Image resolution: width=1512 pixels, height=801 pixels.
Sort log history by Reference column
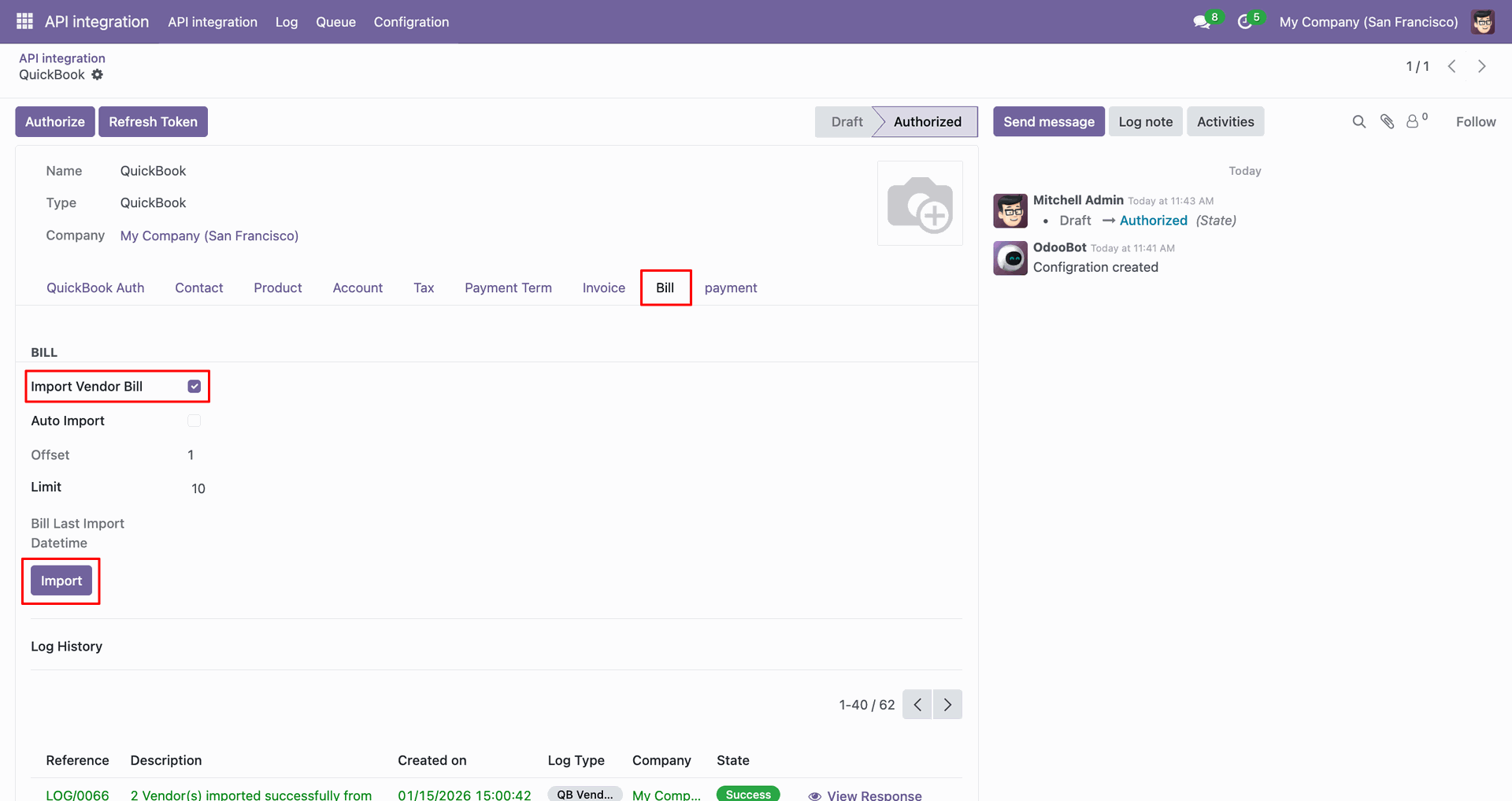pyautogui.click(x=77, y=760)
